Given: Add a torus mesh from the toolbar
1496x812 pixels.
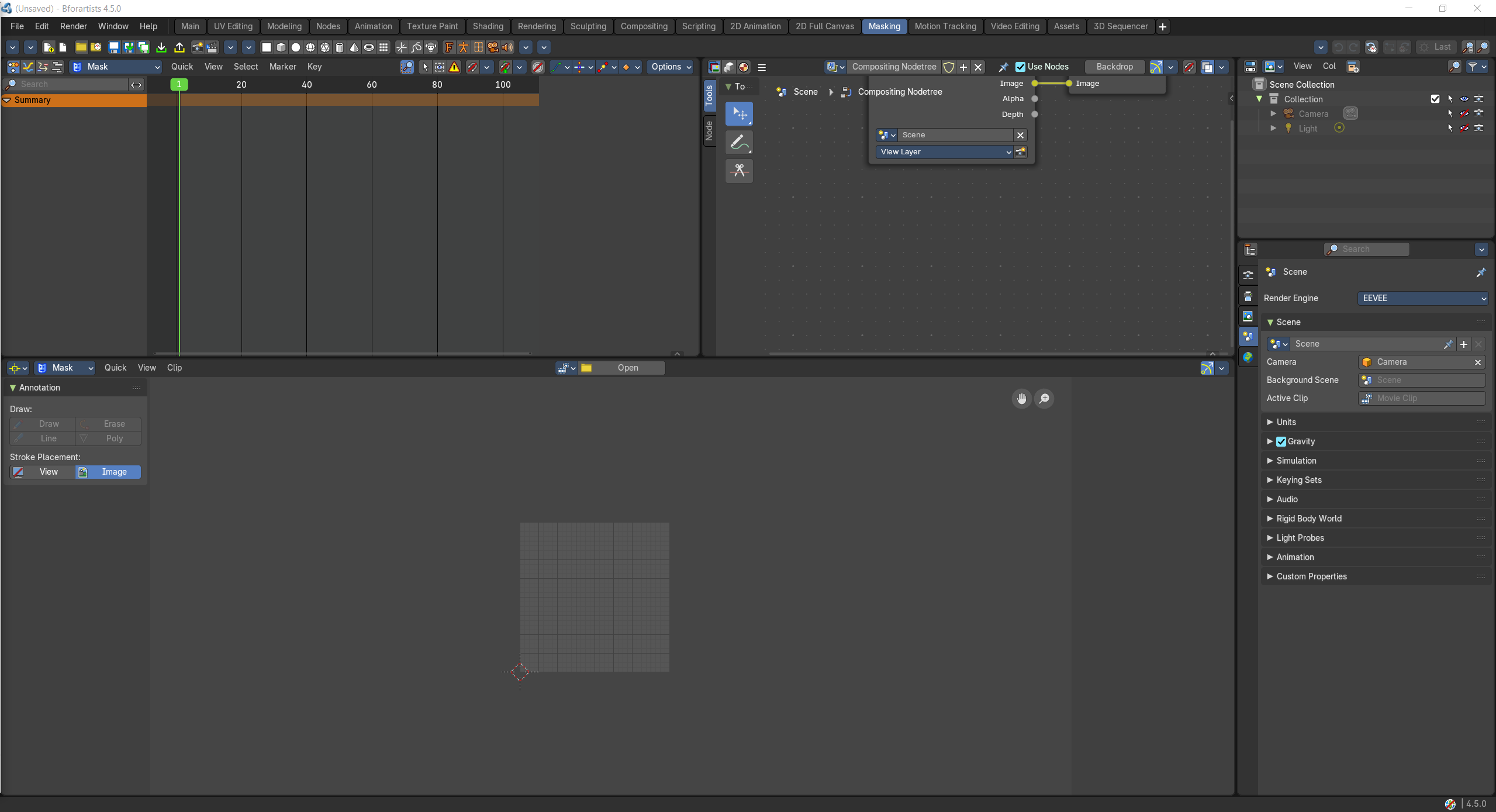Looking at the screenshot, I should click(x=369, y=47).
